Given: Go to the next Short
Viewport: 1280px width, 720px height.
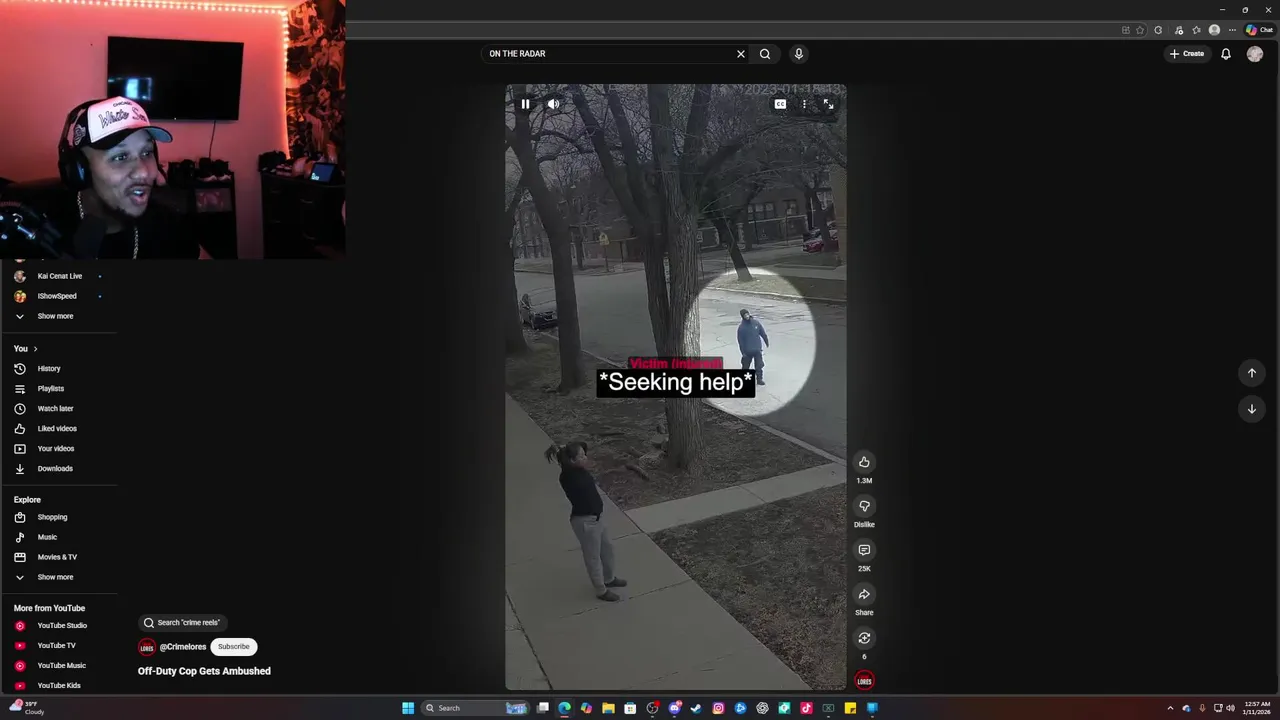Looking at the screenshot, I should 1252,409.
